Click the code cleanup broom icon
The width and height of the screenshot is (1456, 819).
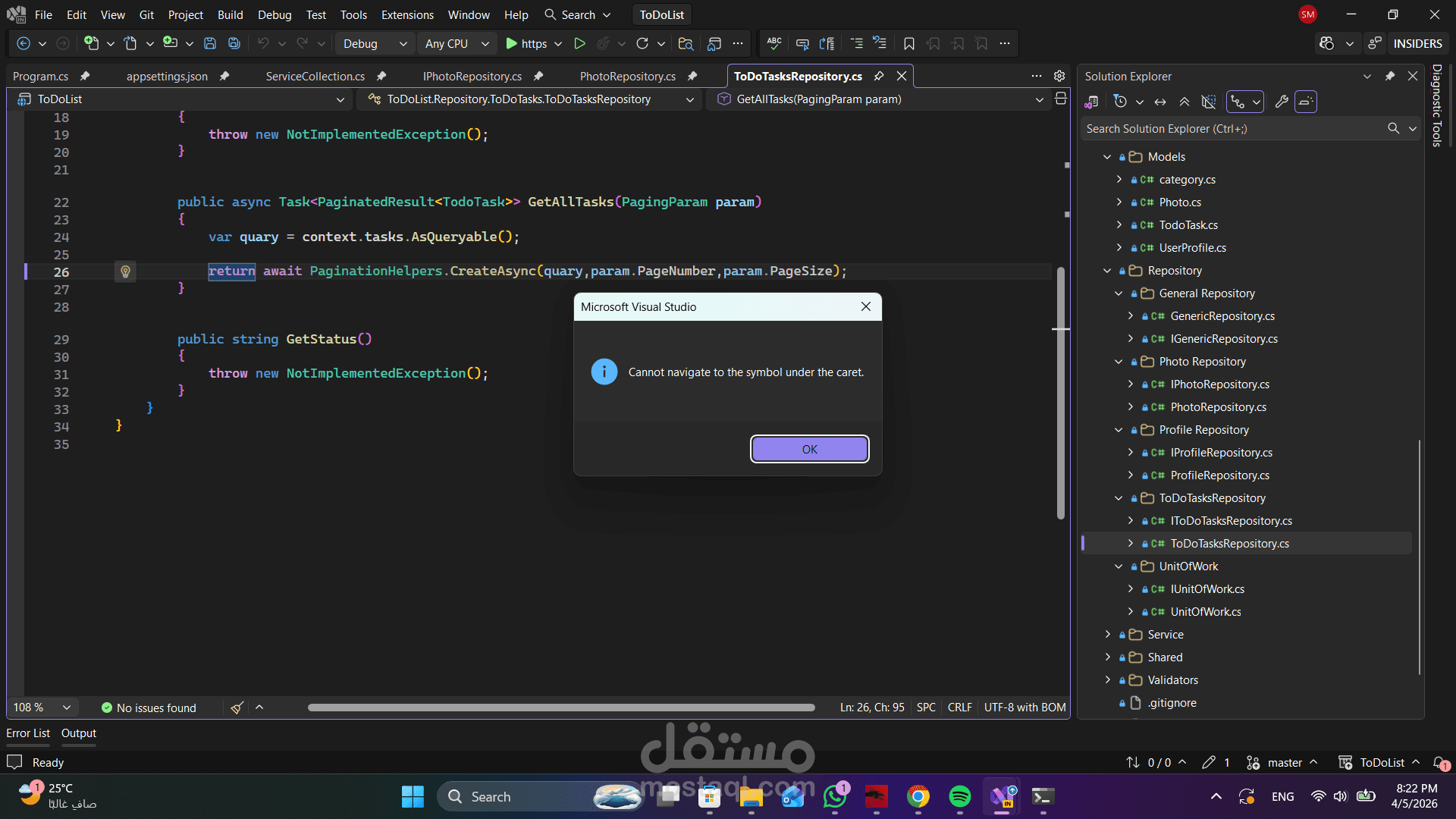pos(237,708)
